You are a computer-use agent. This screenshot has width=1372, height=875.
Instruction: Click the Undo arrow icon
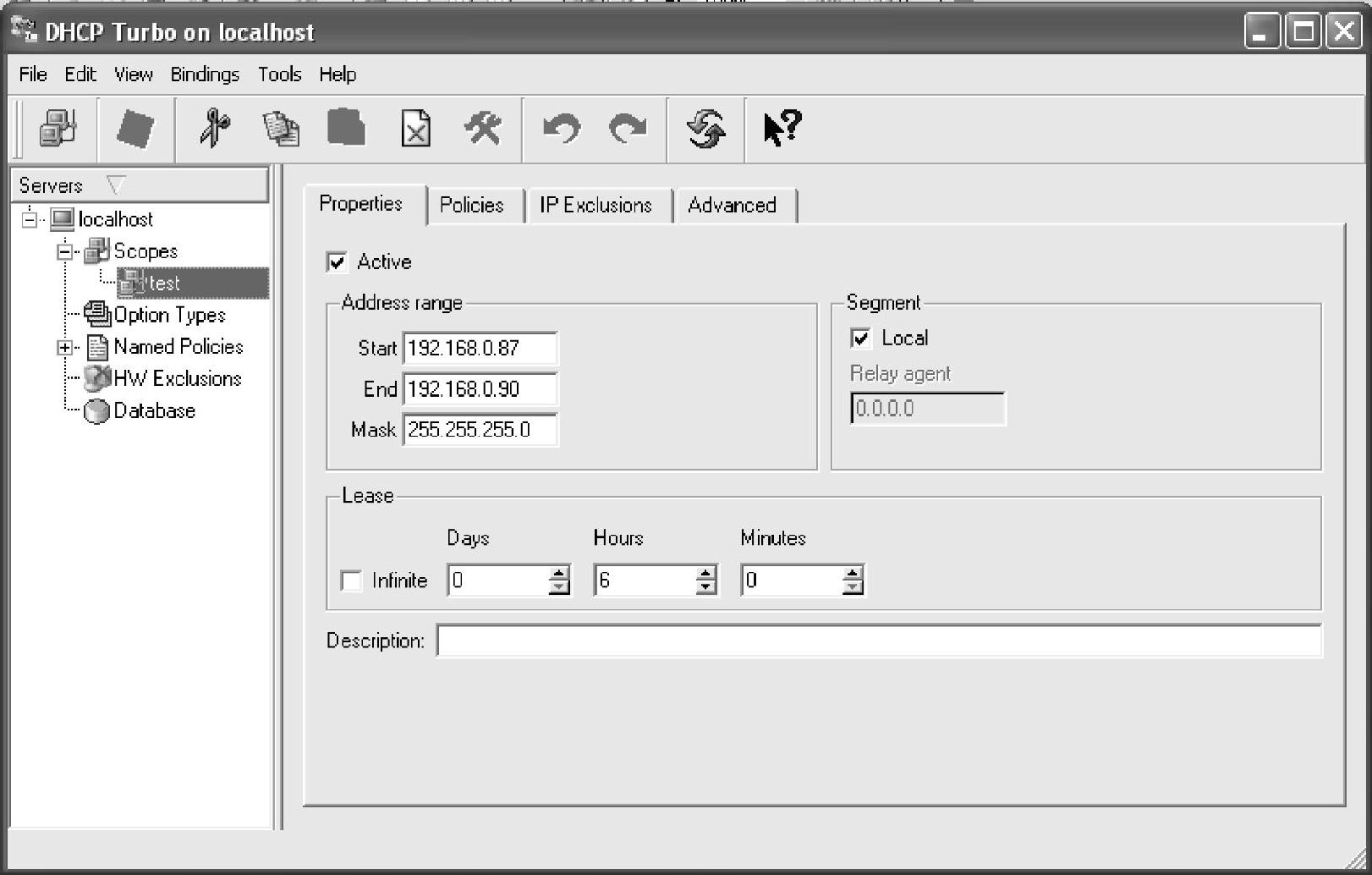(562, 129)
